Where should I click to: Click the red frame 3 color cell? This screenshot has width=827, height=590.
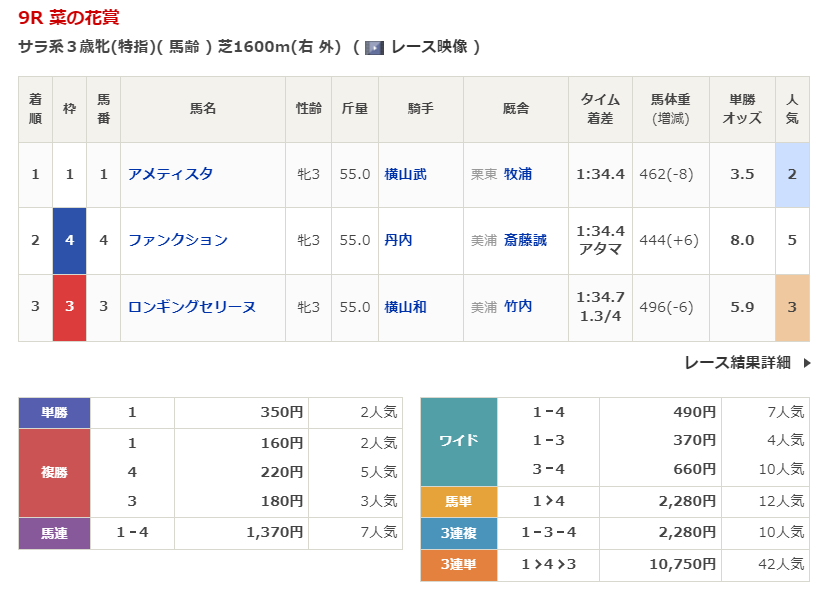[69, 307]
